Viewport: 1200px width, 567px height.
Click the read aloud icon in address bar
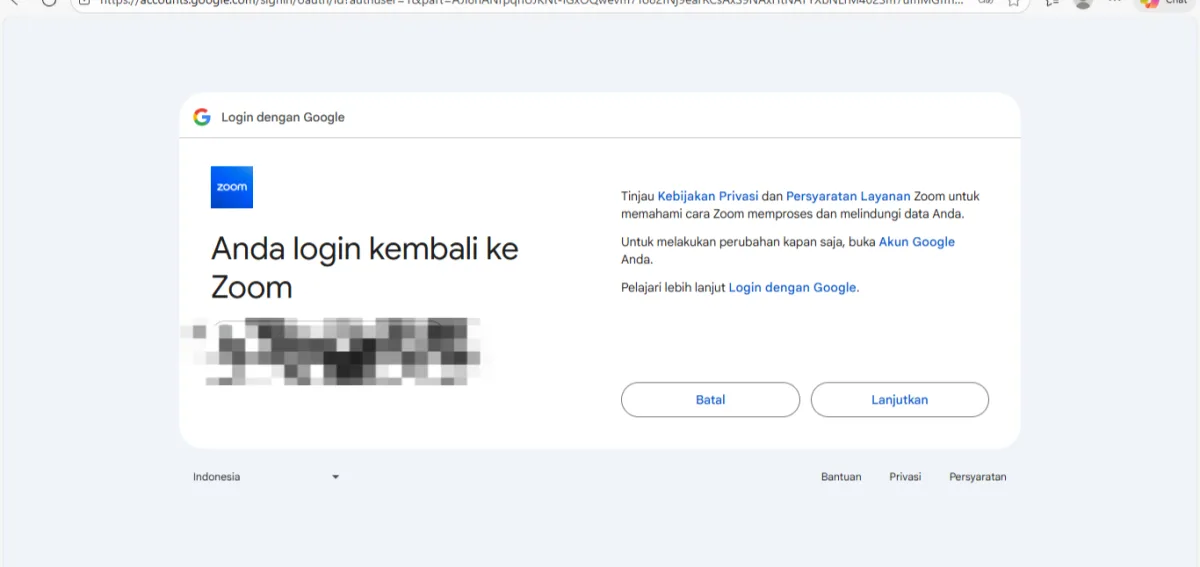point(985,3)
